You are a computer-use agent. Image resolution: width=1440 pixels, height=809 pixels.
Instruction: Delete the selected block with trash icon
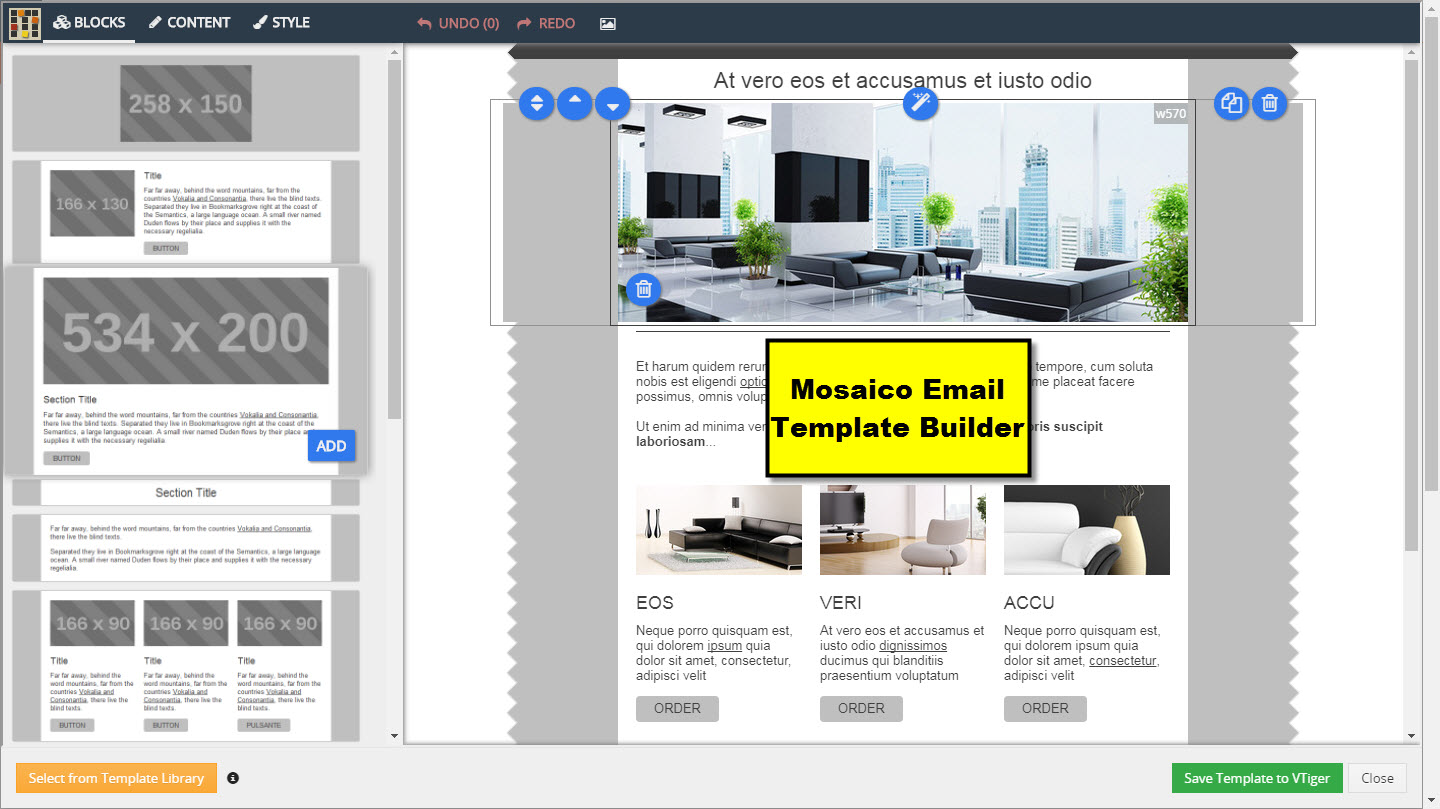click(1270, 102)
